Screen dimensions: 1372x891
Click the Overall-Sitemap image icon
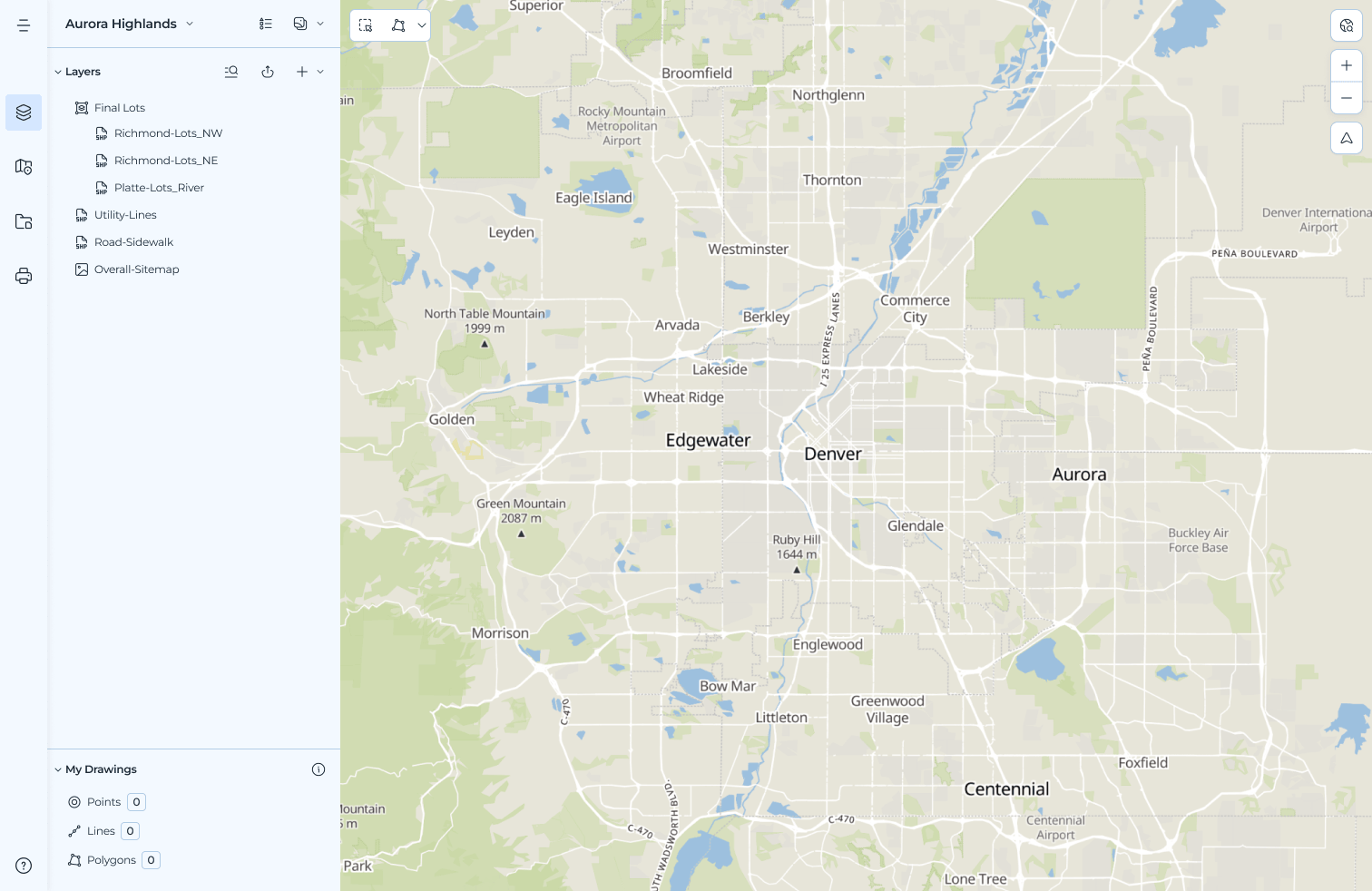[x=82, y=269]
